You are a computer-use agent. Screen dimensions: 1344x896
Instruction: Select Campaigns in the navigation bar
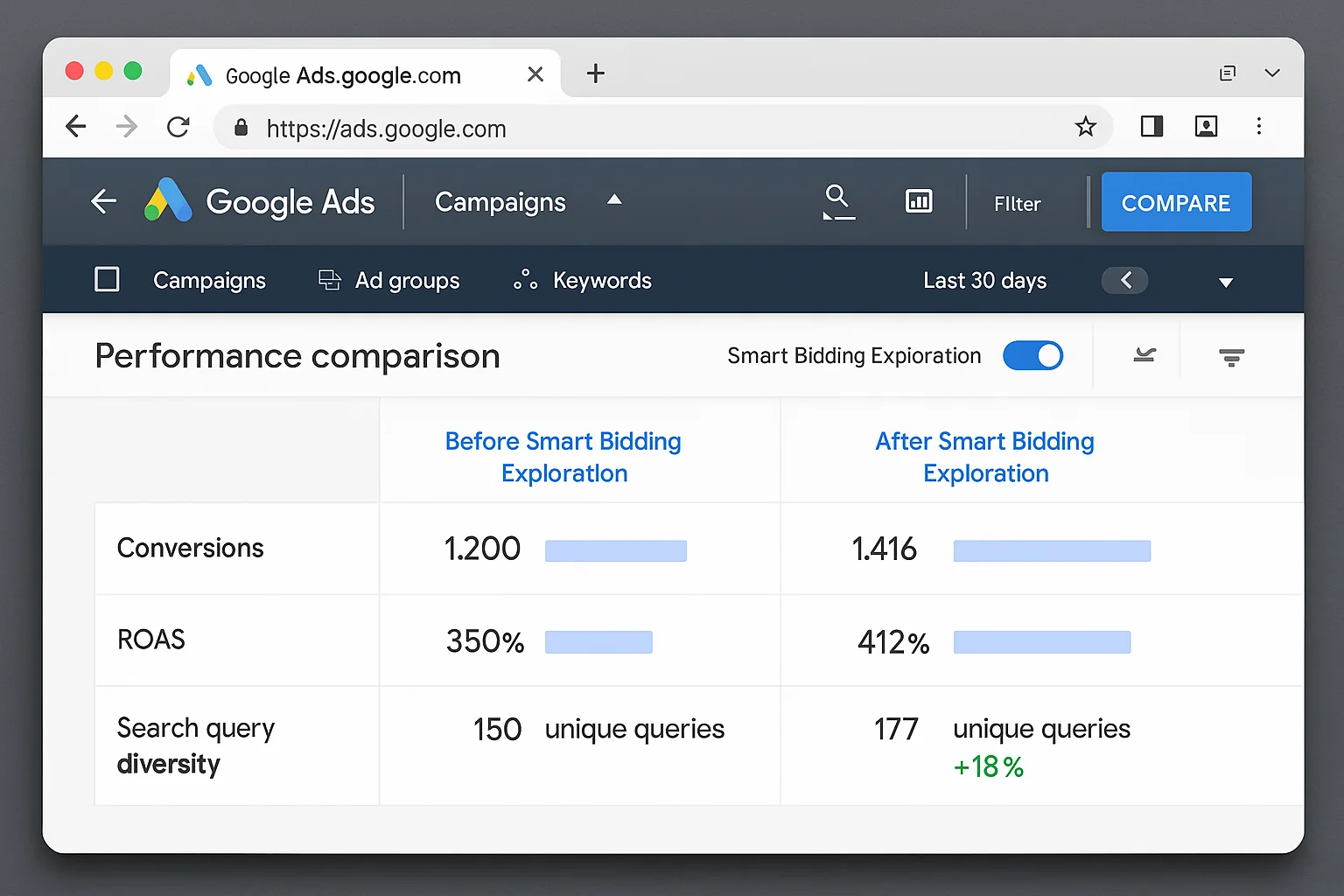209,279
